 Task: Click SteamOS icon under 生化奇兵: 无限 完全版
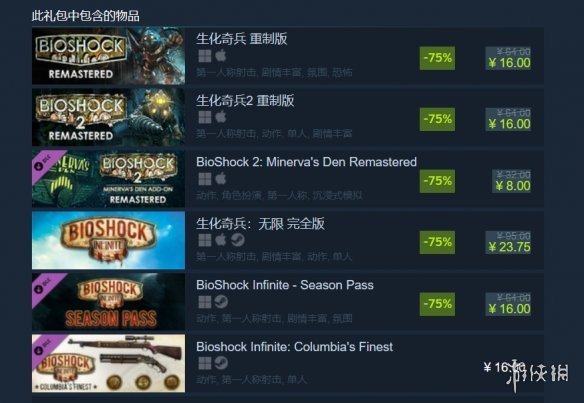pos(238,240)
